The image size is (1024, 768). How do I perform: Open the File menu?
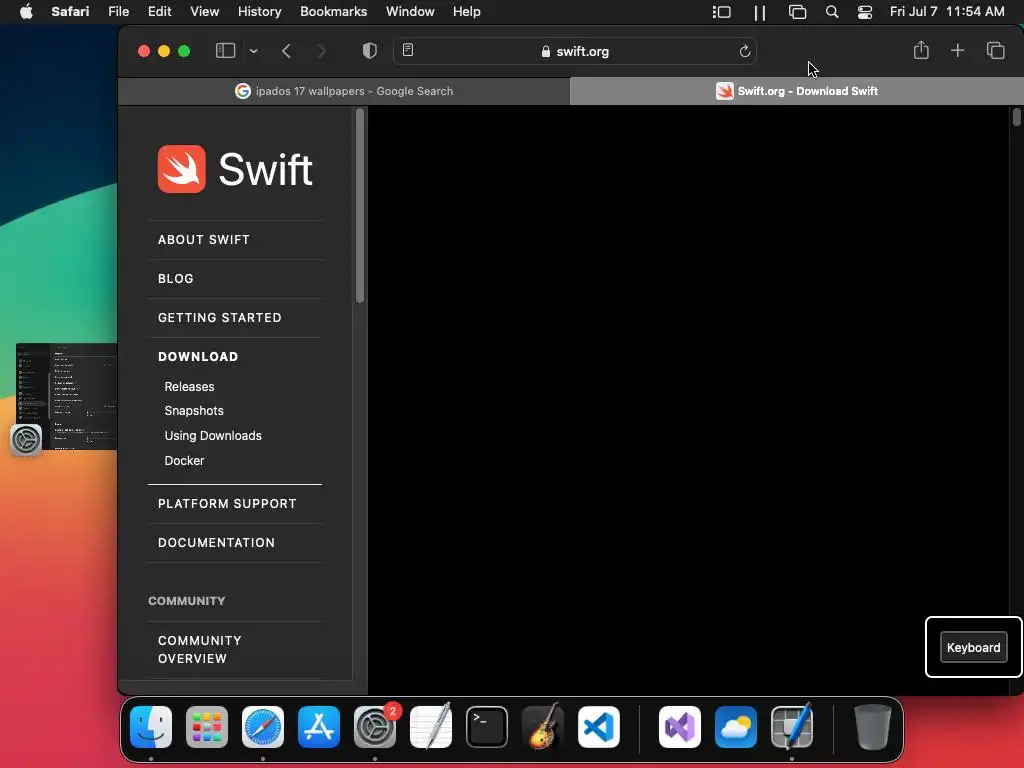pyautogui.click(x=118, y=12)
